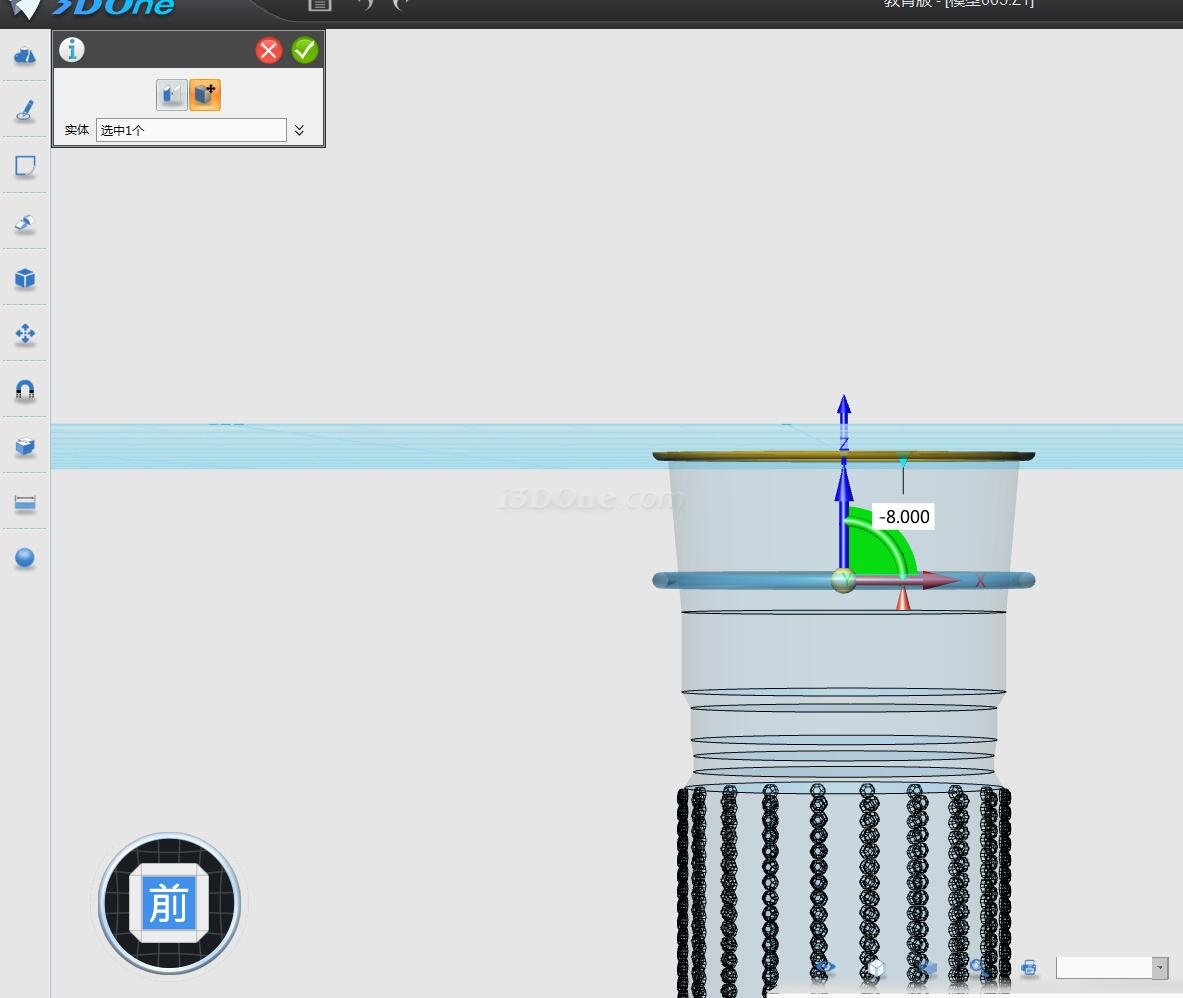This screenshot has height=998, width=1183.
Task: Toggle view visibility eye icon
Action: point(825,968)
